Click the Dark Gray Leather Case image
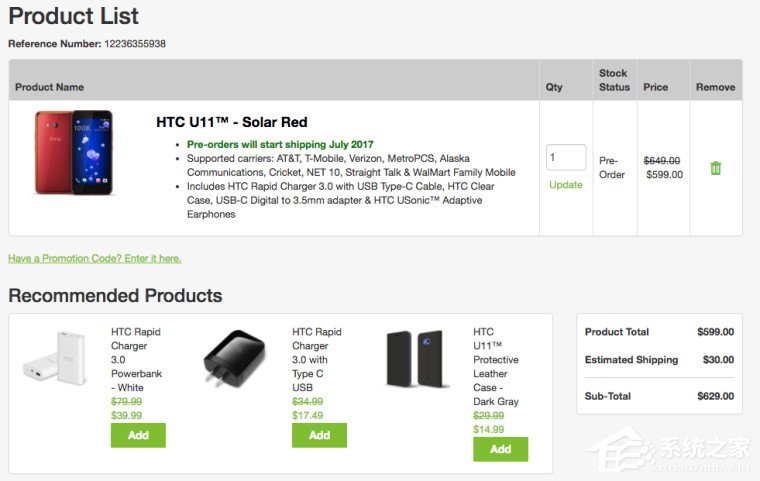Viewport: 760px width, 481px height. (416, 359)
